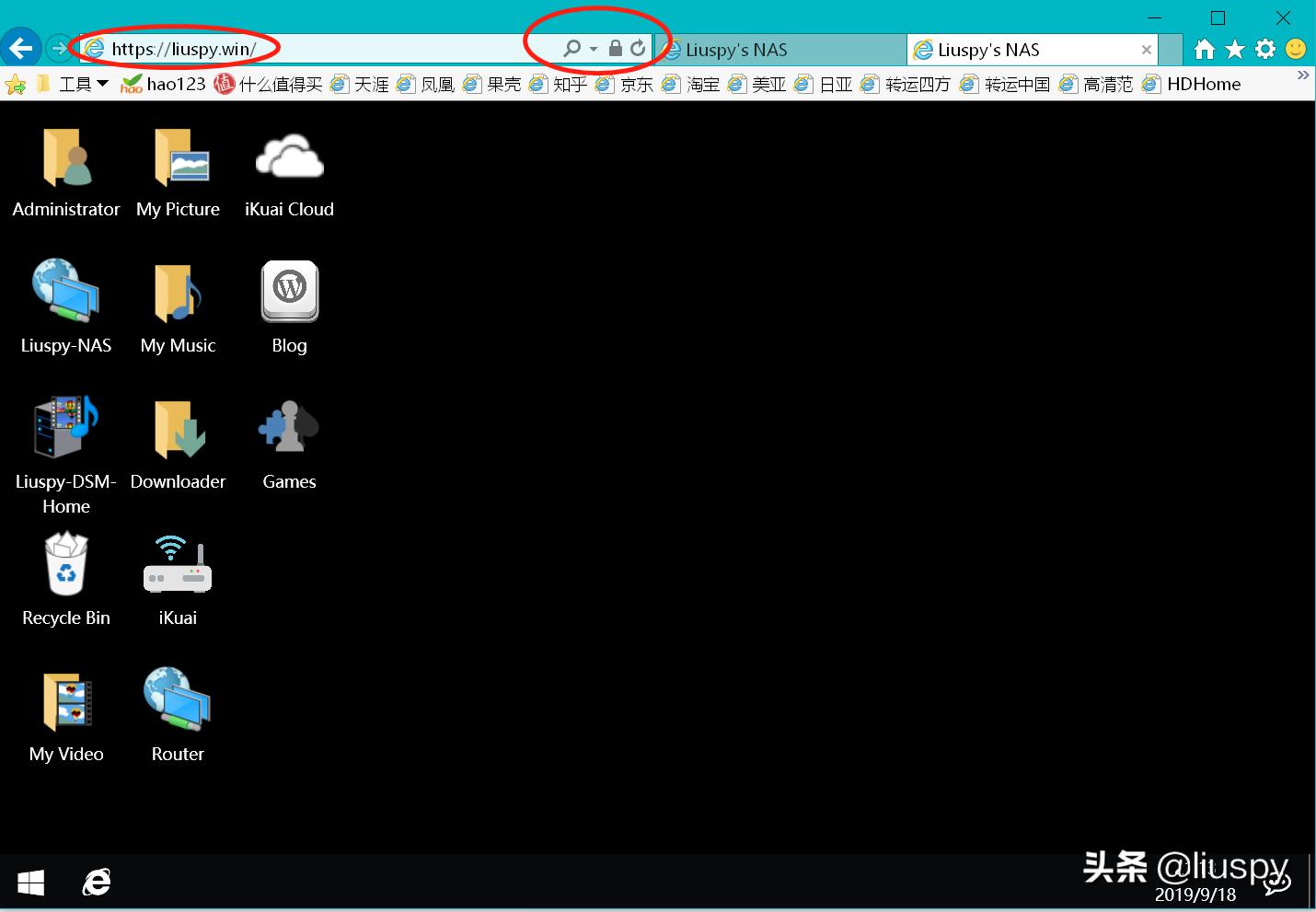
Task: Open the Favorites star icon
Action: tap(1235, 49)
